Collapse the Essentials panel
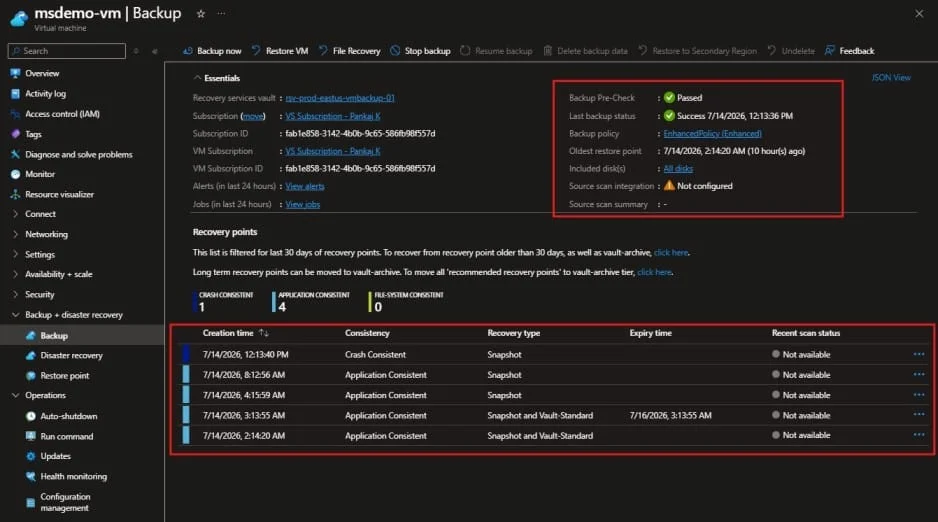 197,78
